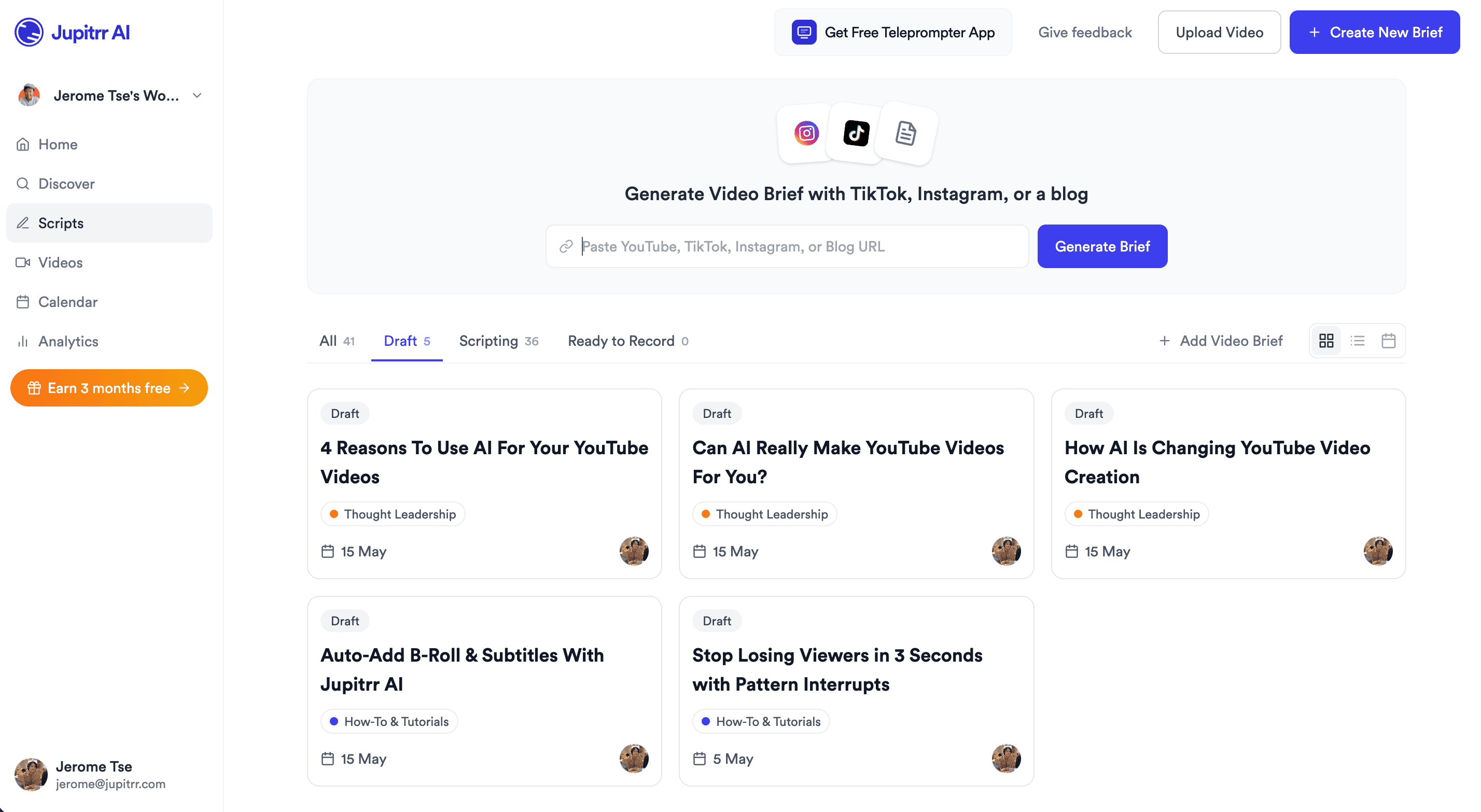Select the Draft tab

click(x=407, y=341)
